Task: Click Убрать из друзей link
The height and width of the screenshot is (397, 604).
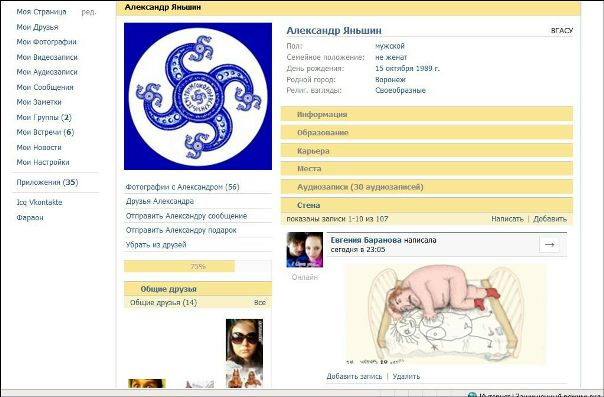Action: [x=156, y=245]
